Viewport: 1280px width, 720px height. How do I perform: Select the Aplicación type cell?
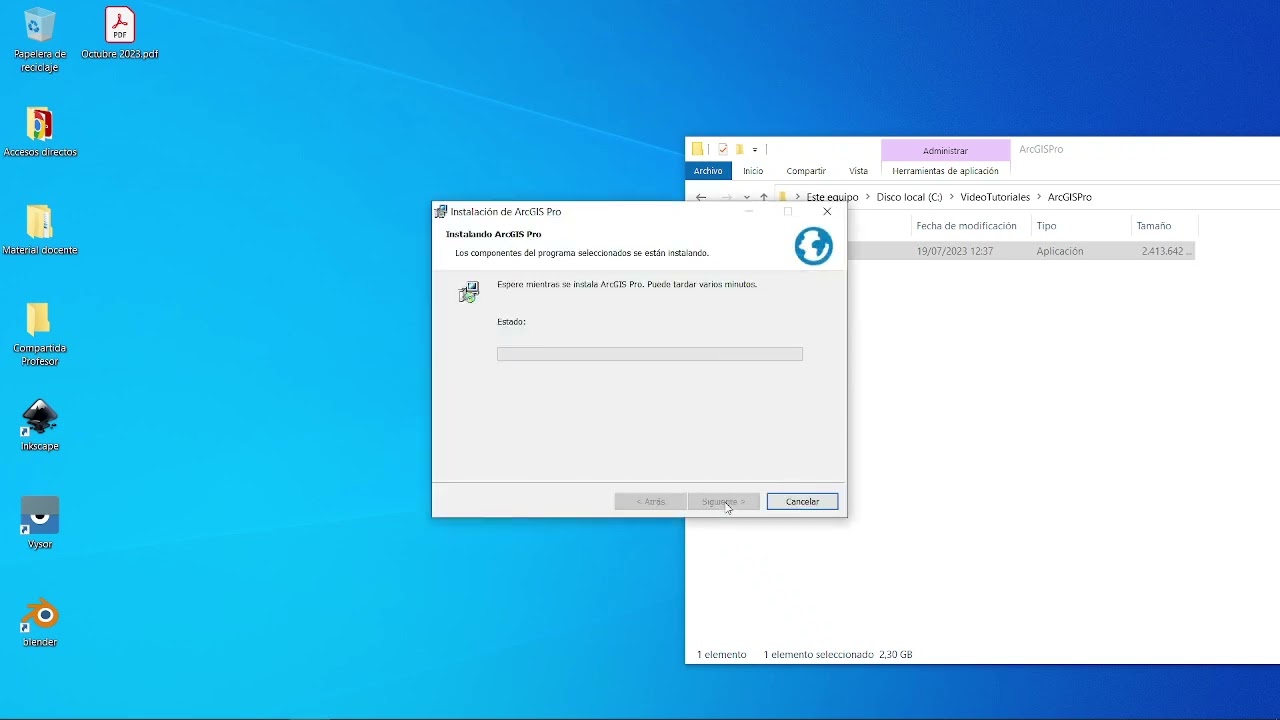tap(1060, 251)
